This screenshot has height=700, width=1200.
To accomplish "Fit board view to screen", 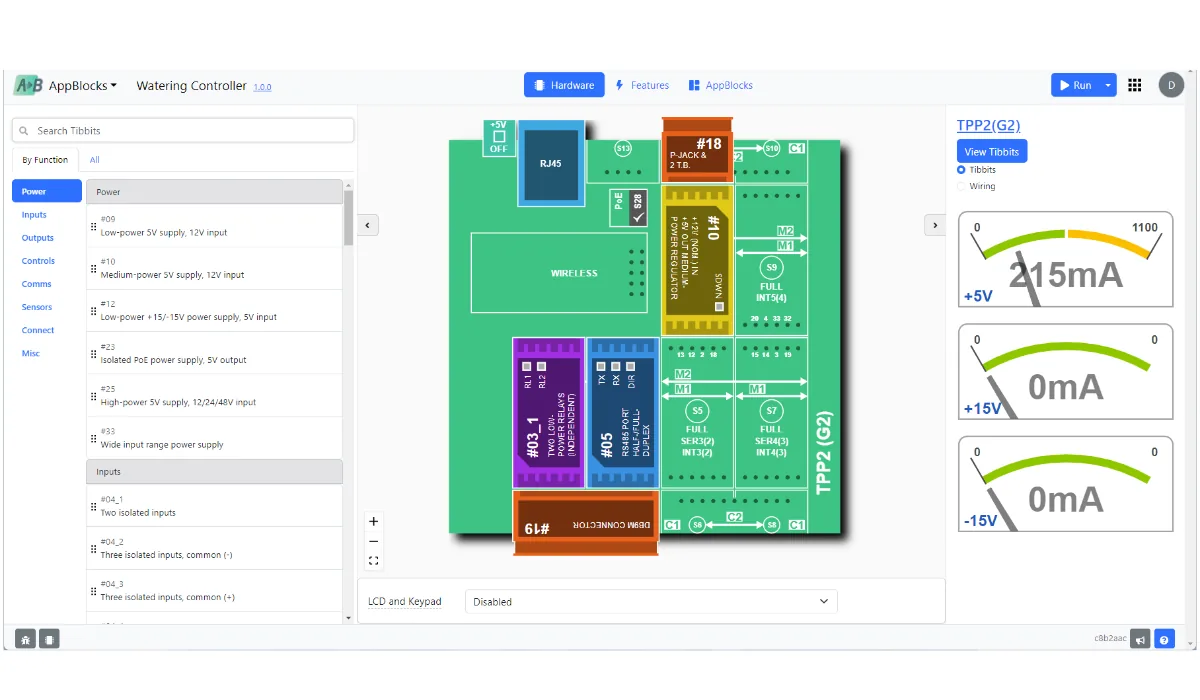I will click(374, 561).
